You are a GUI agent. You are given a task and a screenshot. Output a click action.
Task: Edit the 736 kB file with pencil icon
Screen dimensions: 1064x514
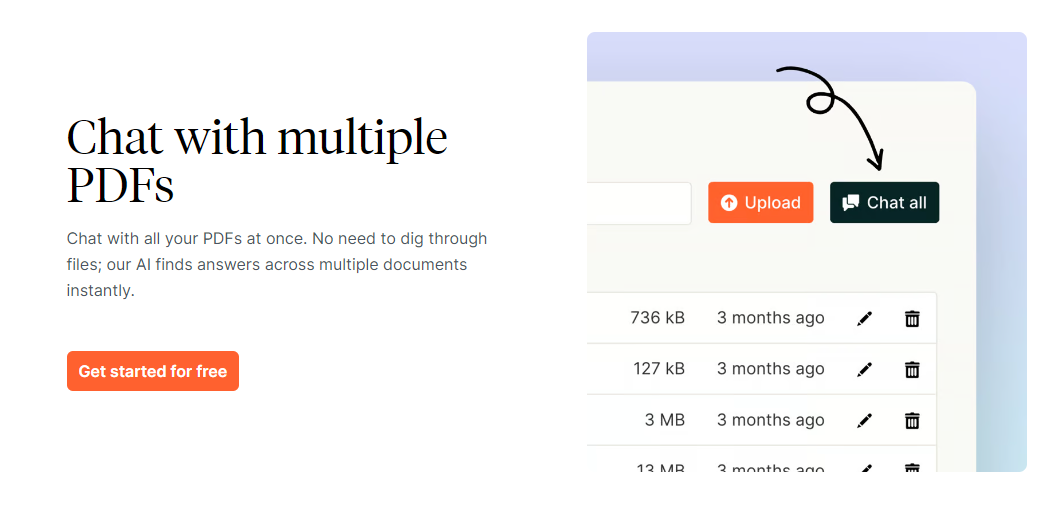pos(865,318)
